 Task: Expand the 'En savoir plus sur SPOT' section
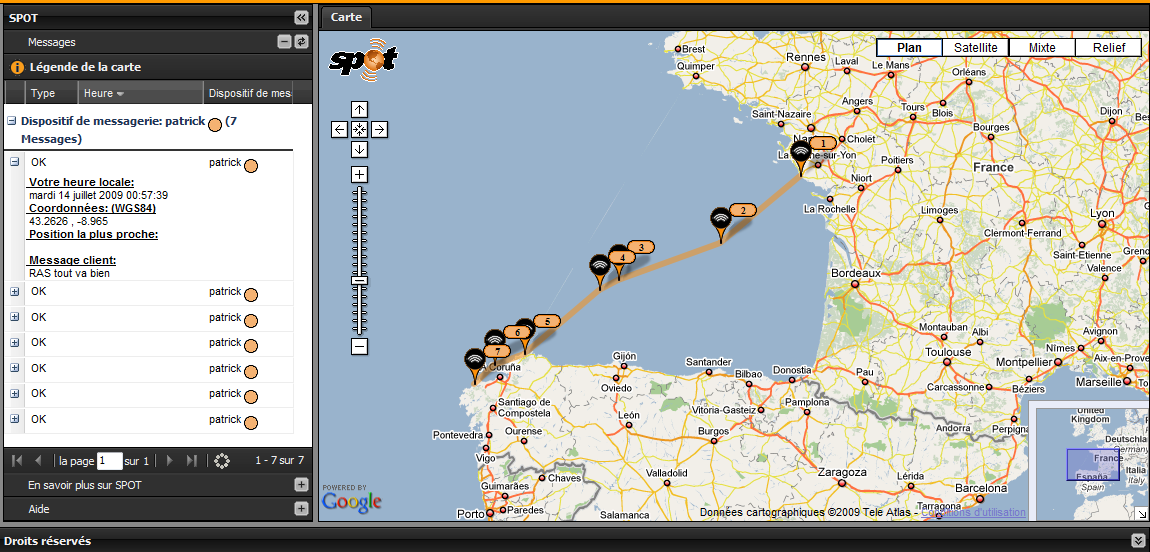[x=301, y=485]
